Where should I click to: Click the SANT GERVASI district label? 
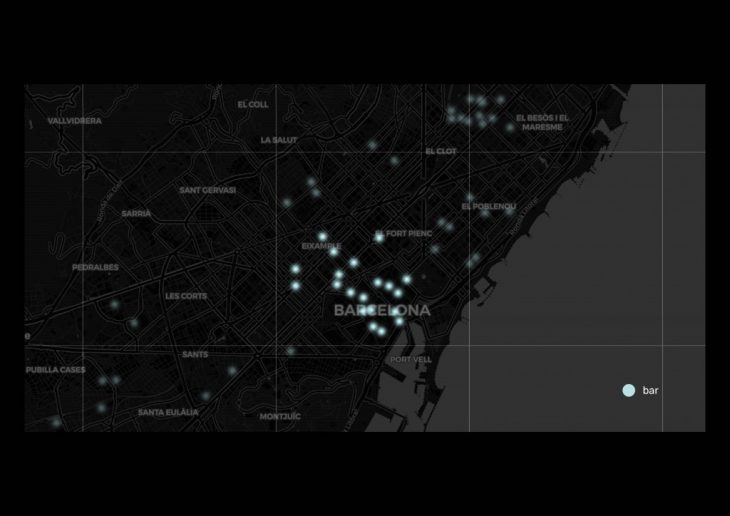(208, 190)
